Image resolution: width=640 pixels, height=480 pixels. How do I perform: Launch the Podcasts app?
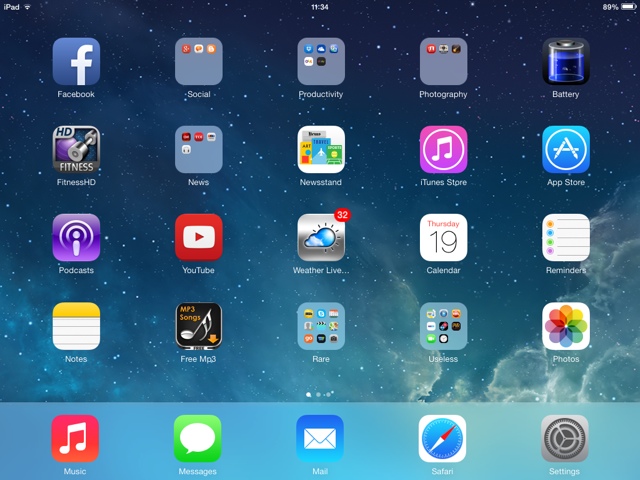[x=76, y=238]
